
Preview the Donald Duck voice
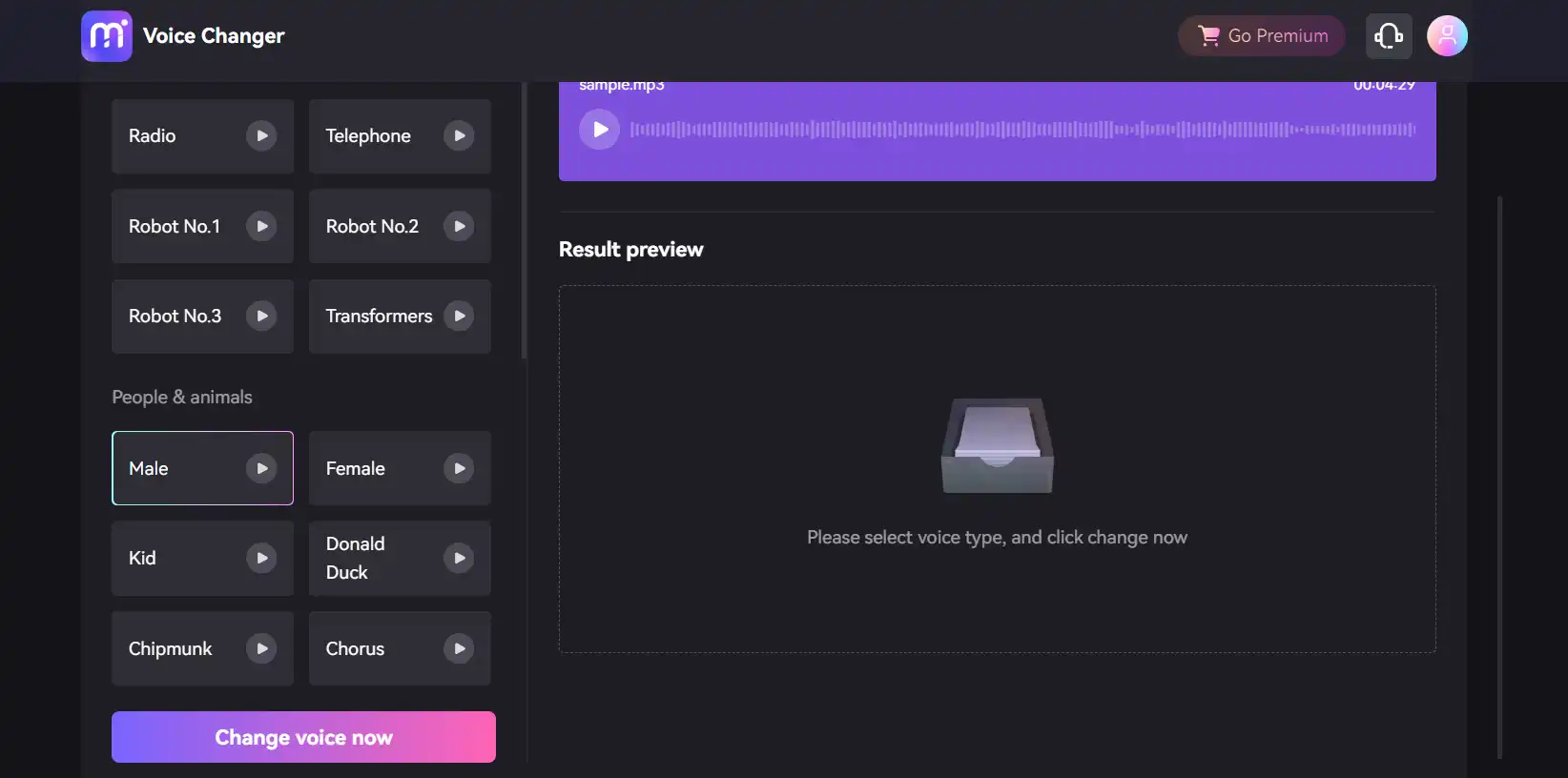click(x=459, y=558)
